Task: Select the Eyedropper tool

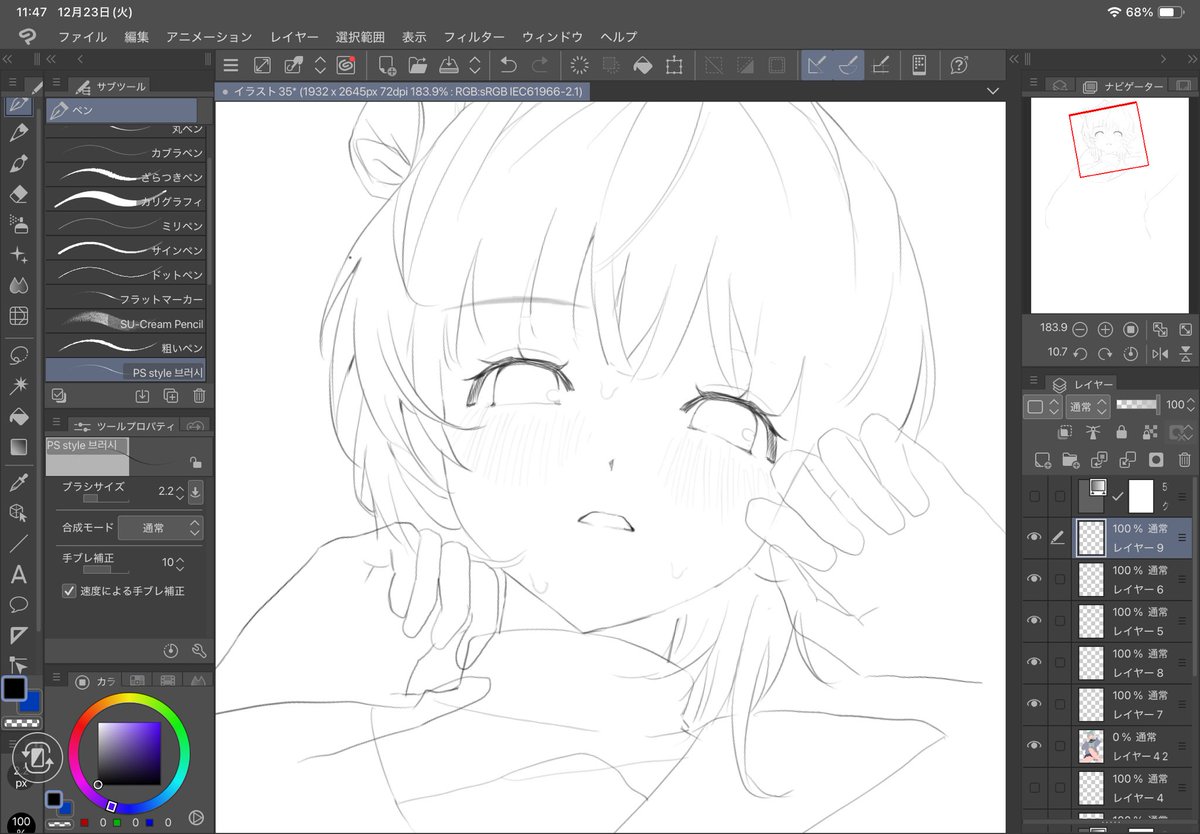Action: coord(18,484)
